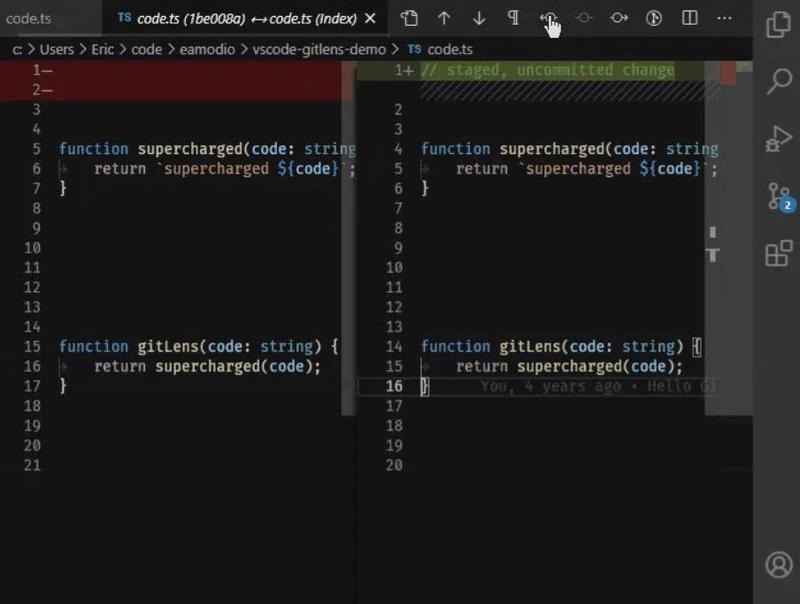
Task: Open Run and Debug view
Action: click(x=779, y=138)
